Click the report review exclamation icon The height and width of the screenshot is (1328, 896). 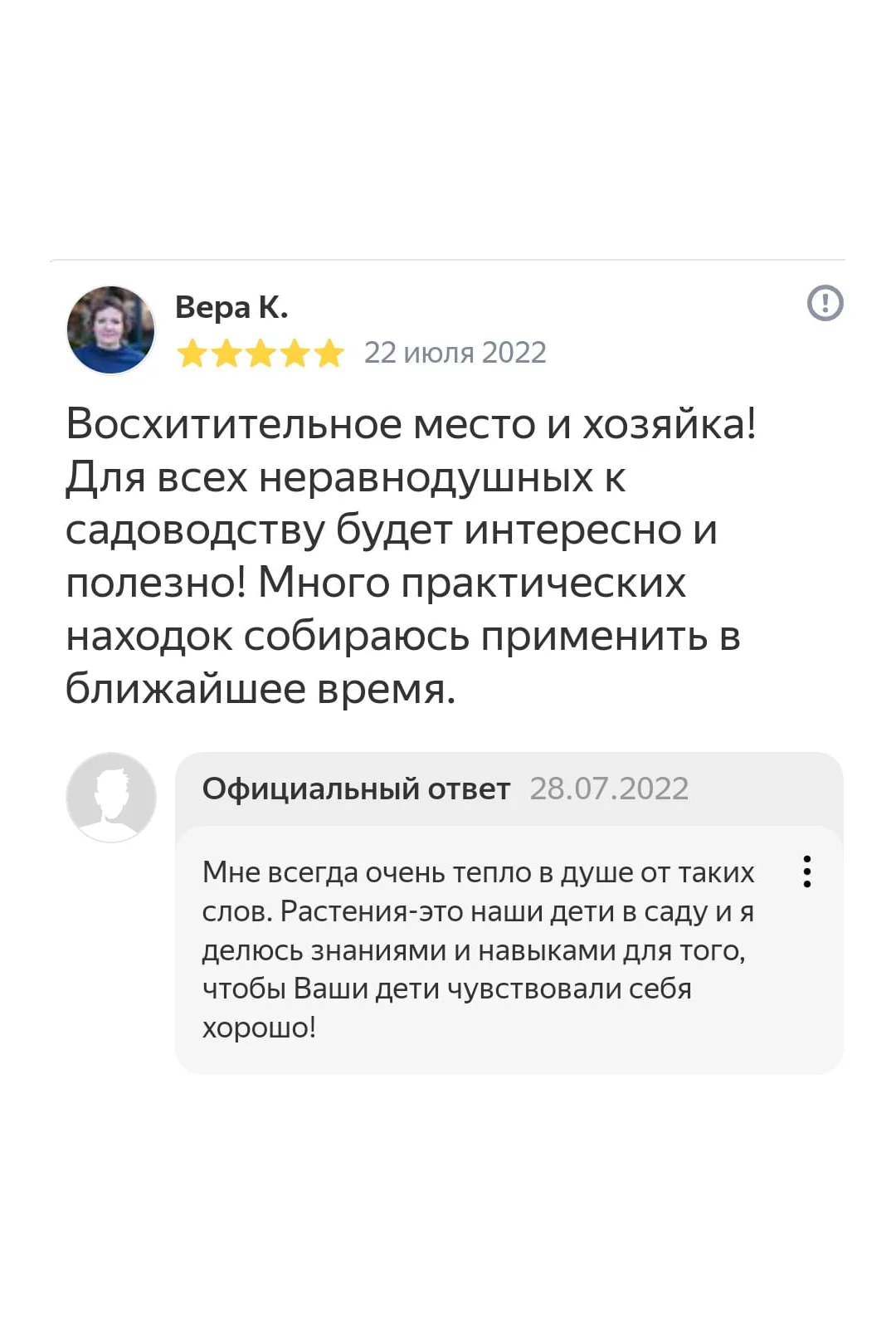[x=825, y=303]
